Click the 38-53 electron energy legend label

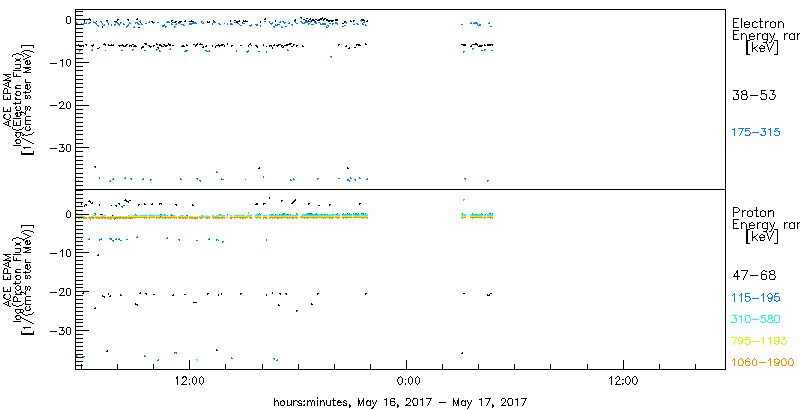pos(754,95)
